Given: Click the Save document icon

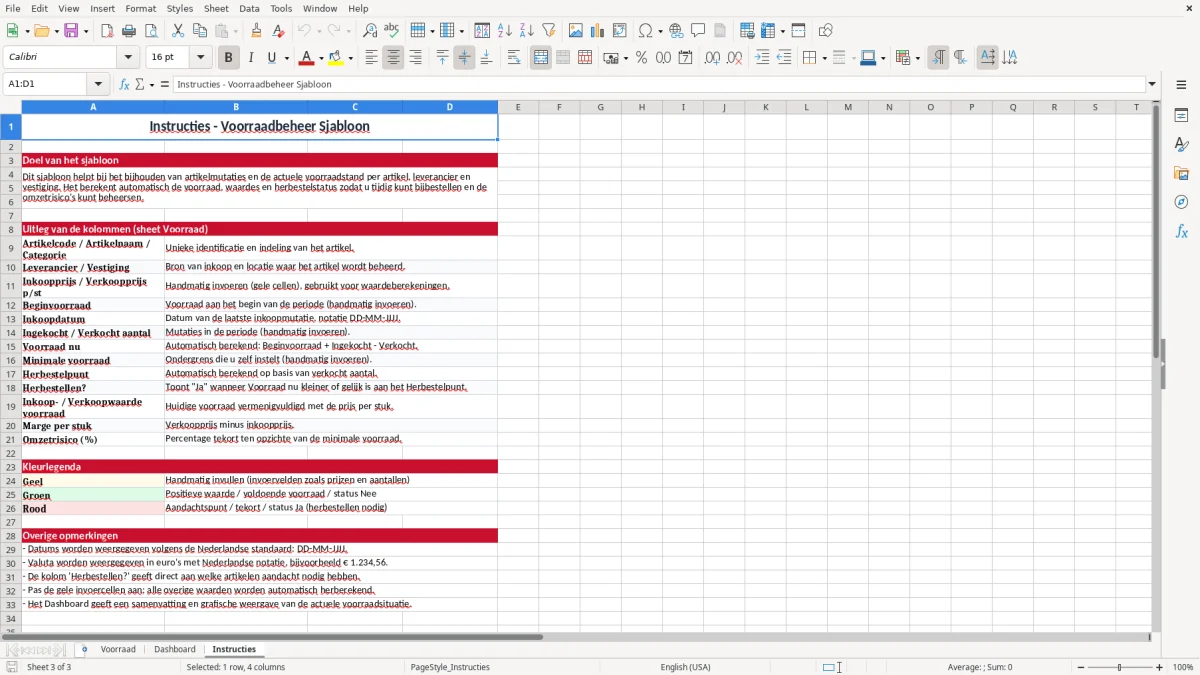Looking at the screenshot, I should click(71, 31).
